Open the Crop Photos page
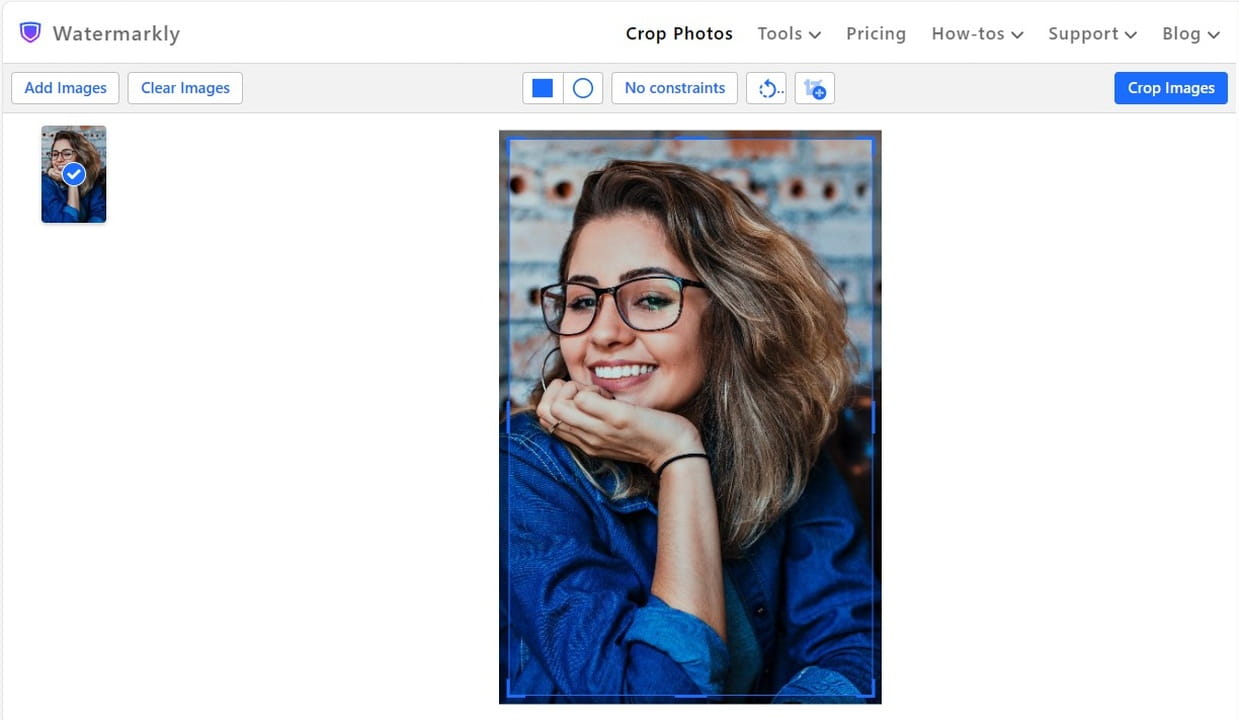Screen dimensions: 1239x720 click(679, 33)
